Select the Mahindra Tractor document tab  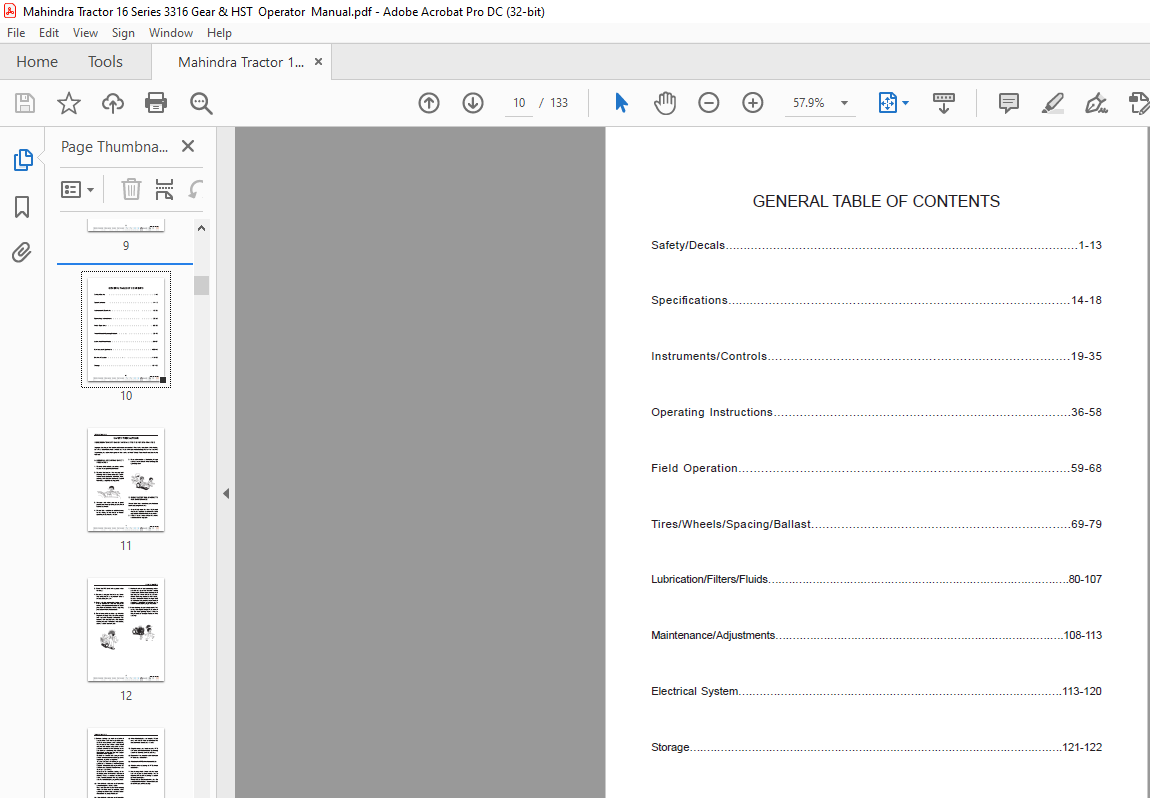coord(241,62)
